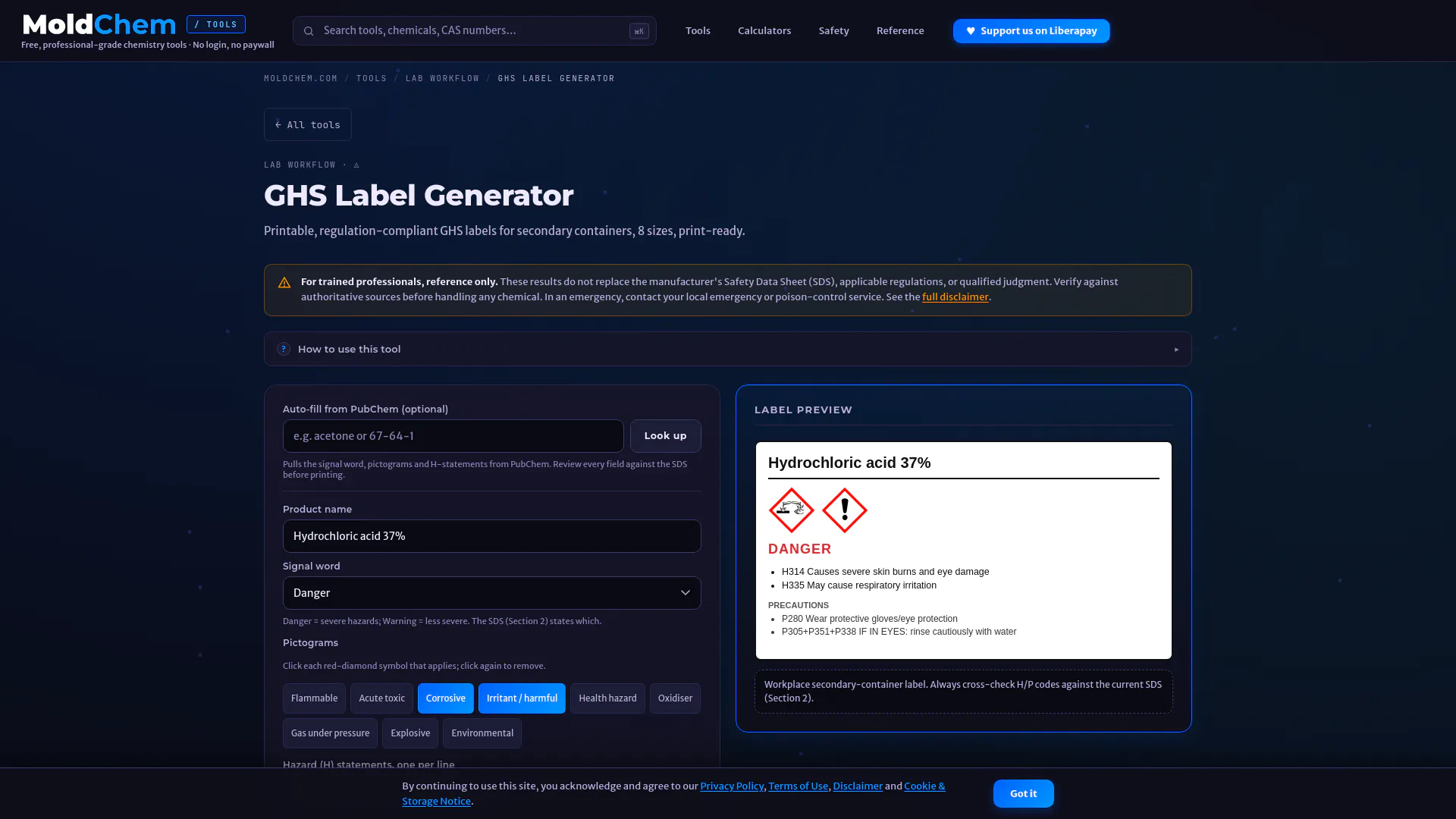
Task: Click the Hydrochloric acid 37% preview title
Action: click(x=849, y=463)
